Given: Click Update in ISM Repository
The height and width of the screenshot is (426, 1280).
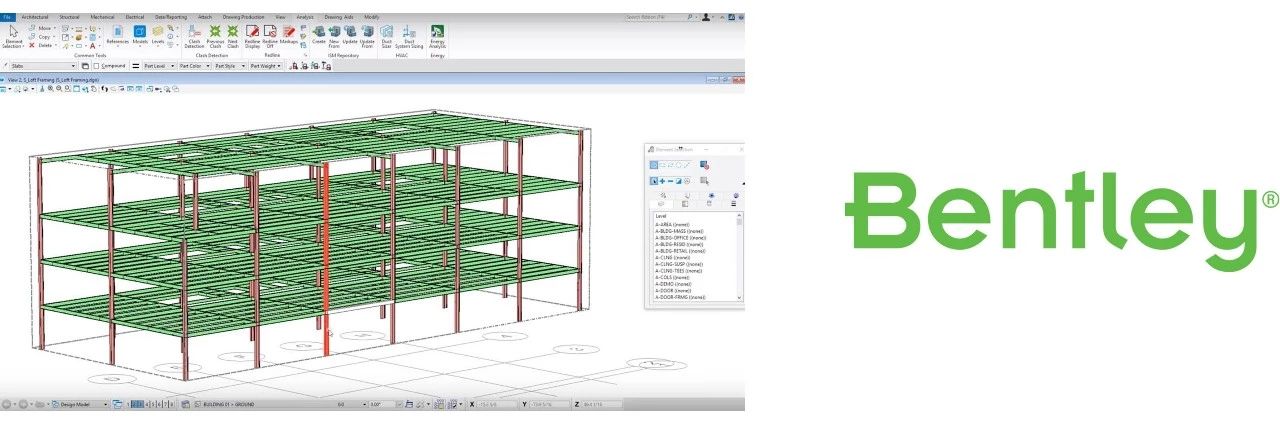Looking at the screenshot, I should click(350, 36).
